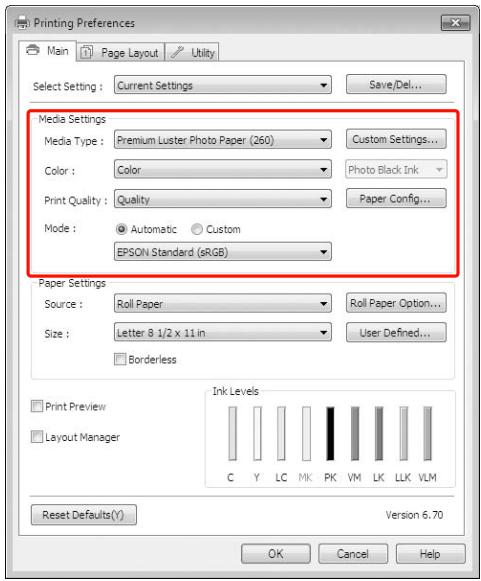Click the C cyan ink level bar
481x581 pixels.
click(x=232, y=433)
